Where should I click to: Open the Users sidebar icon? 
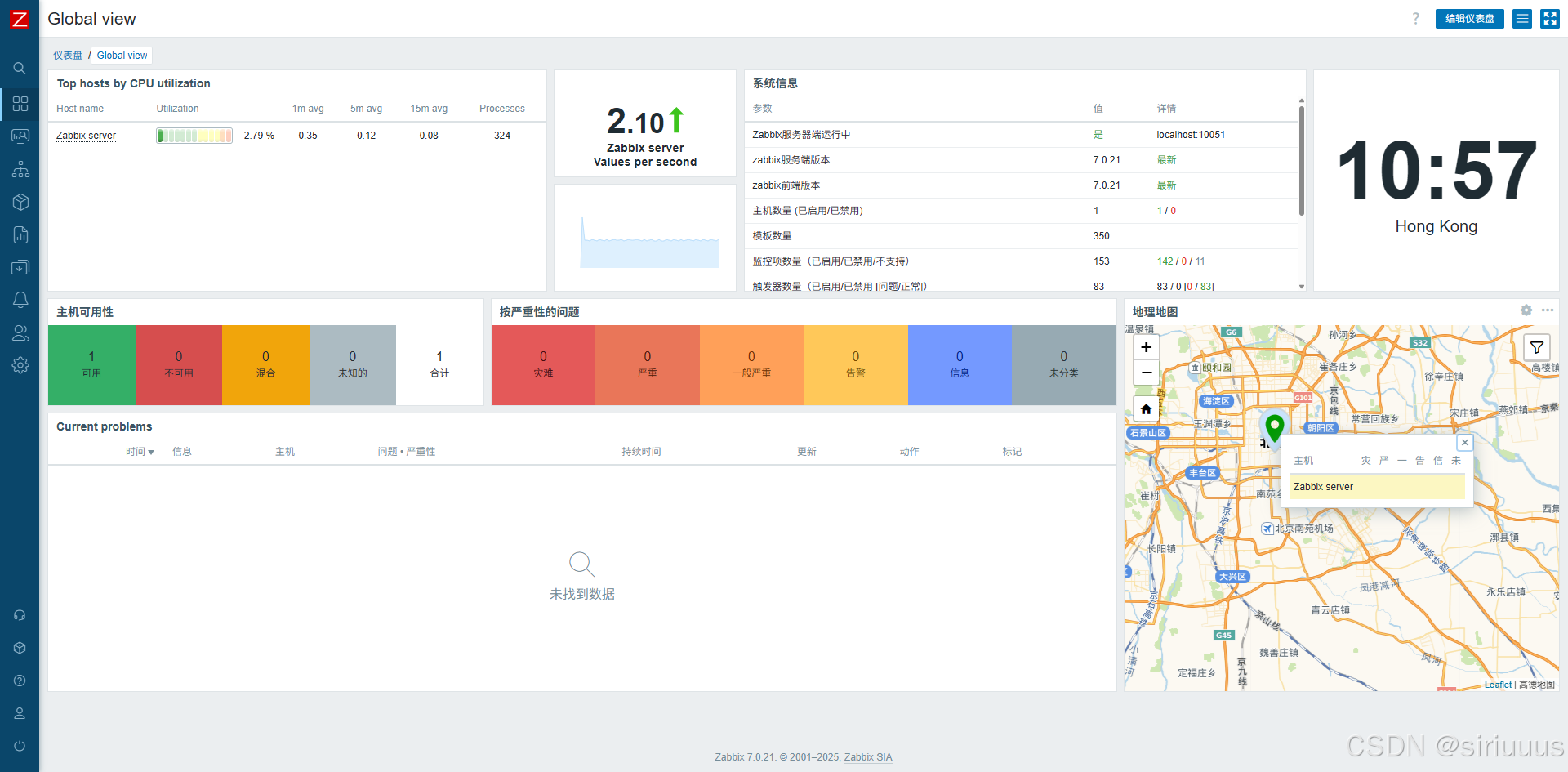tap(20, 332)
